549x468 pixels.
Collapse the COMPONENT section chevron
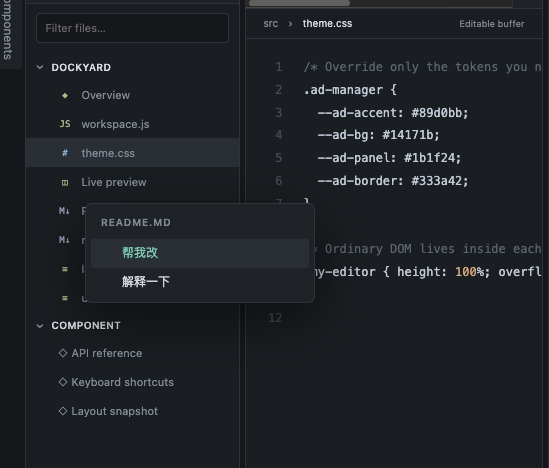pyautogui.click(x=40, y=326)
